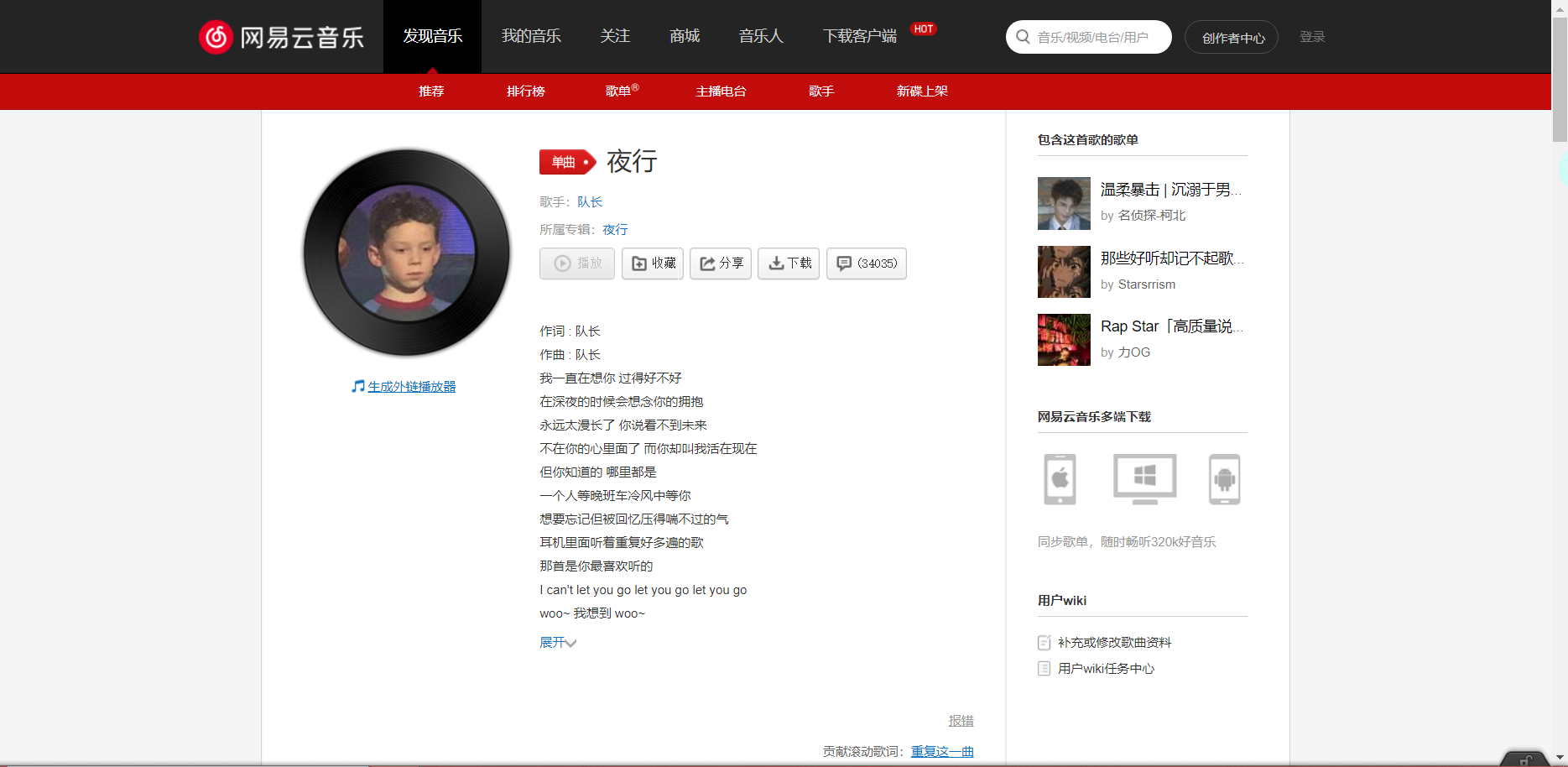Viewport: 1568px width, 767px height.
Task: Expand the full lyrics with 展开
Action: point(556,643)
